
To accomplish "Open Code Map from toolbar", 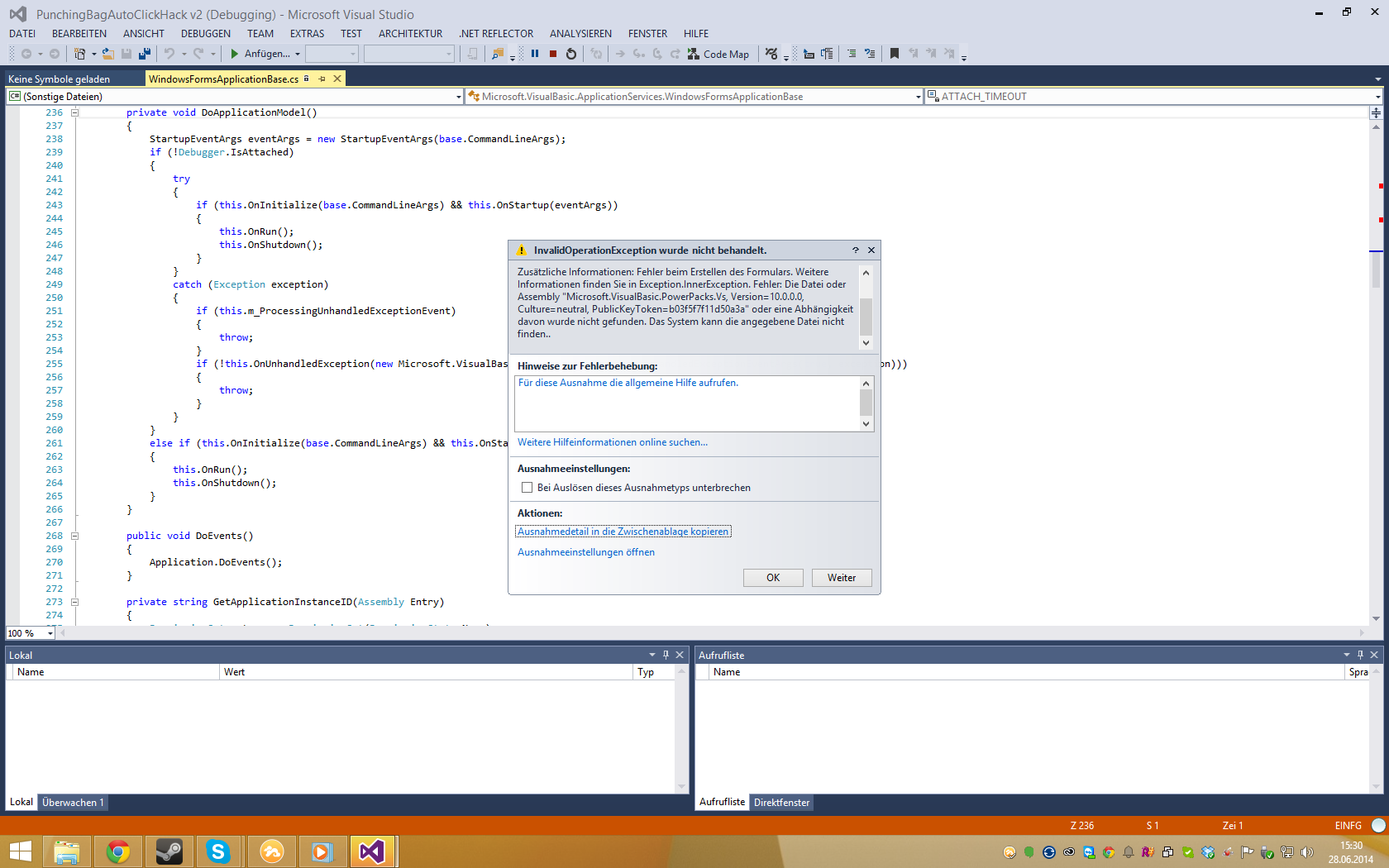I will 718,54.
